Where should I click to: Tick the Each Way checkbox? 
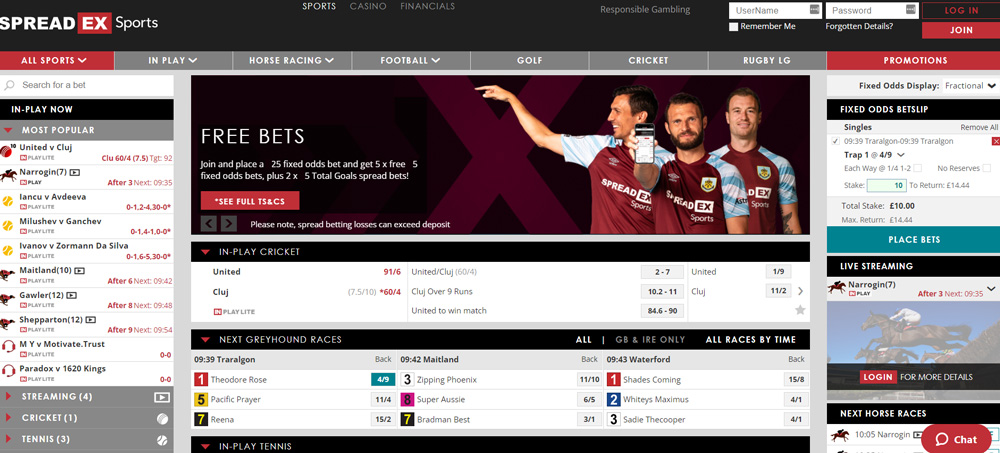pyautogui.click(x=917, y=168)
